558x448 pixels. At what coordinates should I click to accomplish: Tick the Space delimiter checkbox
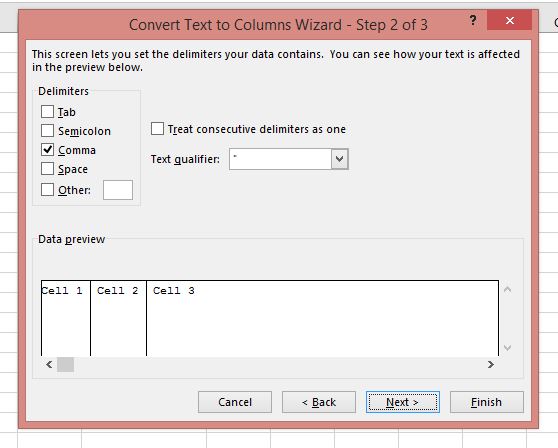[x=47, y=169]
